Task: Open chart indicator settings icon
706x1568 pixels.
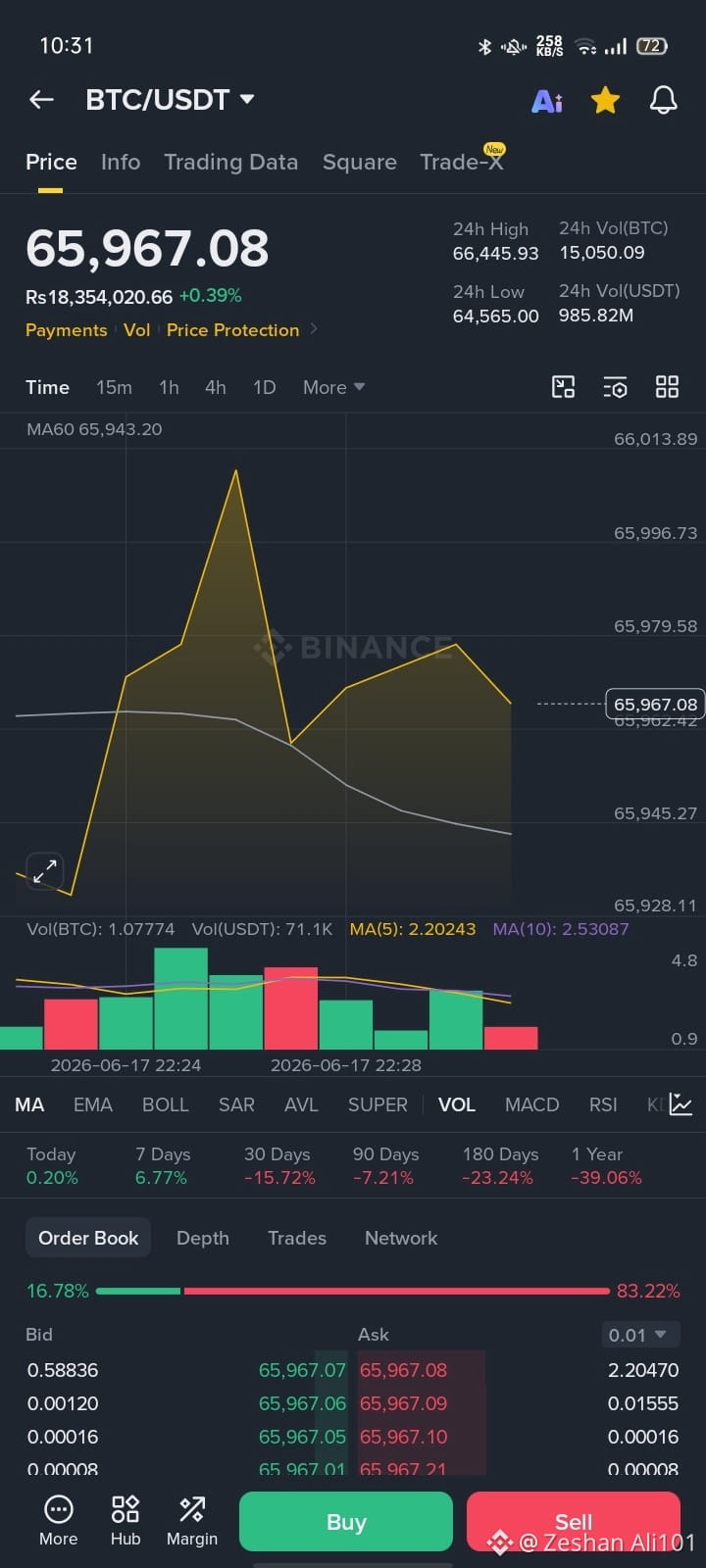Action: tap(615, 387)
